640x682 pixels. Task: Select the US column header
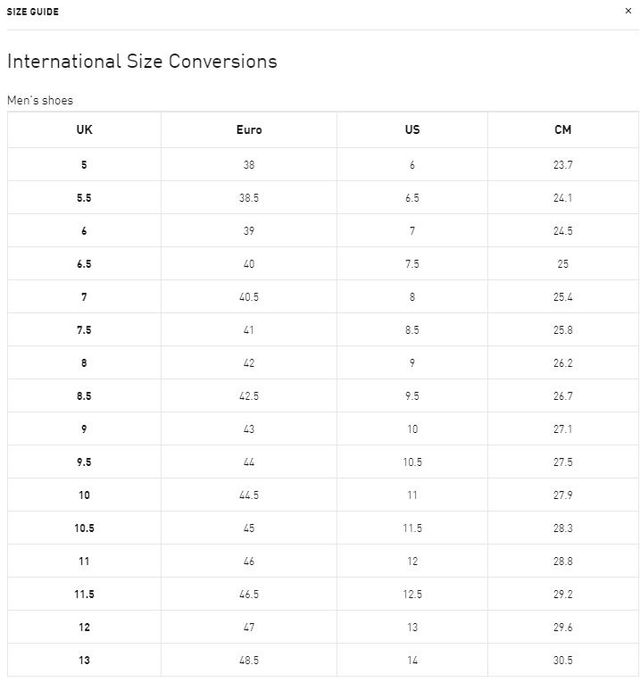[412, 130]
